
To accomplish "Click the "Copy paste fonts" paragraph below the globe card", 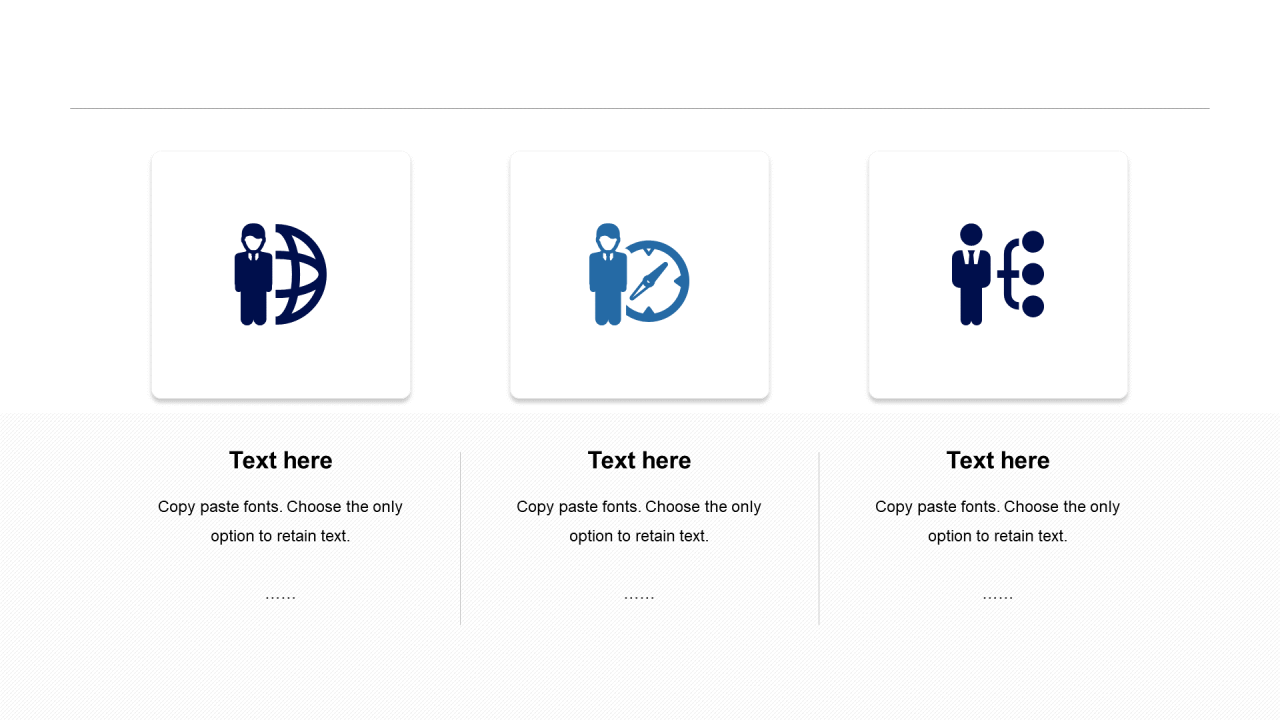I will 281,521.
